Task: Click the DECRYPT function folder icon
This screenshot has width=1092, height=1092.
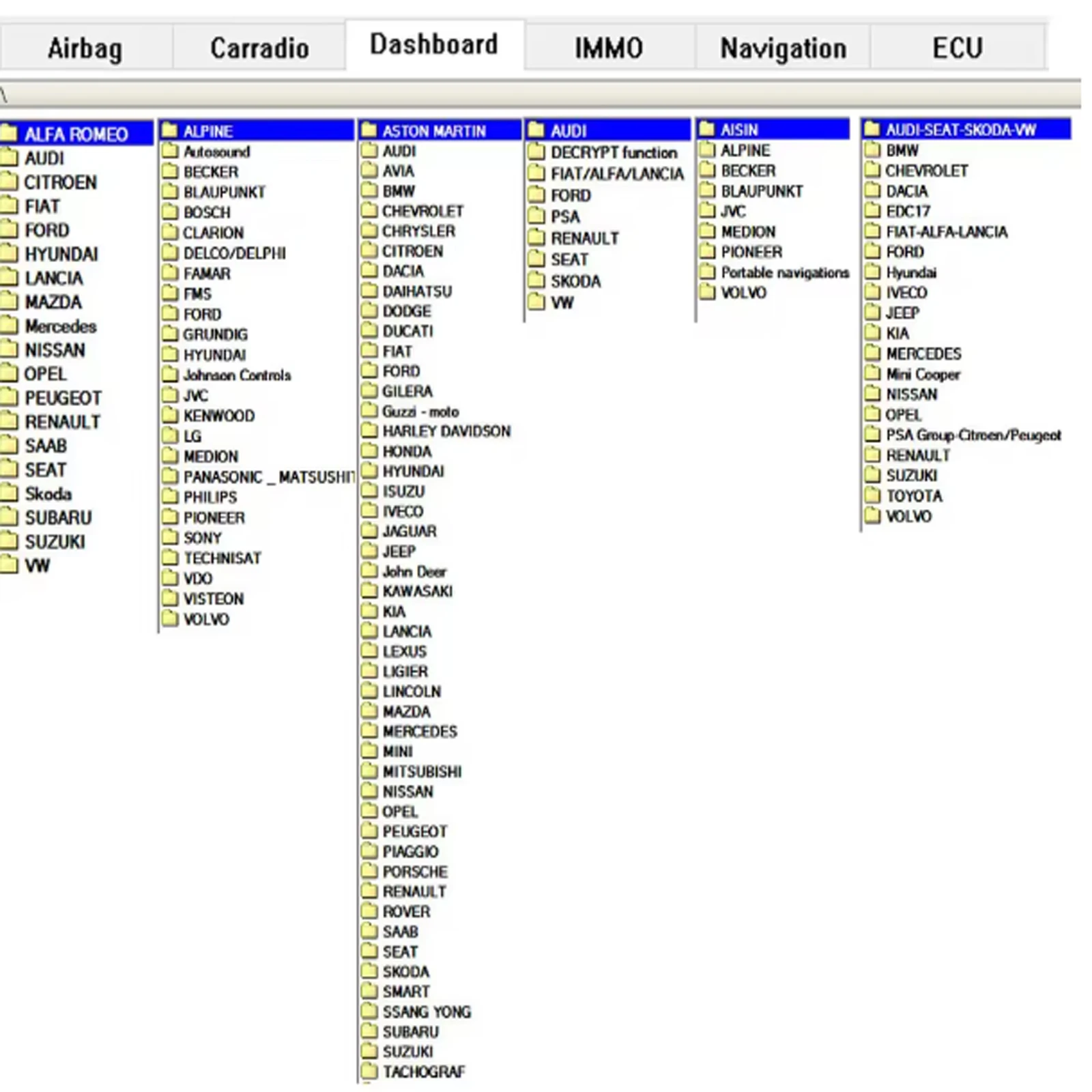Action: tap(537, 152)
